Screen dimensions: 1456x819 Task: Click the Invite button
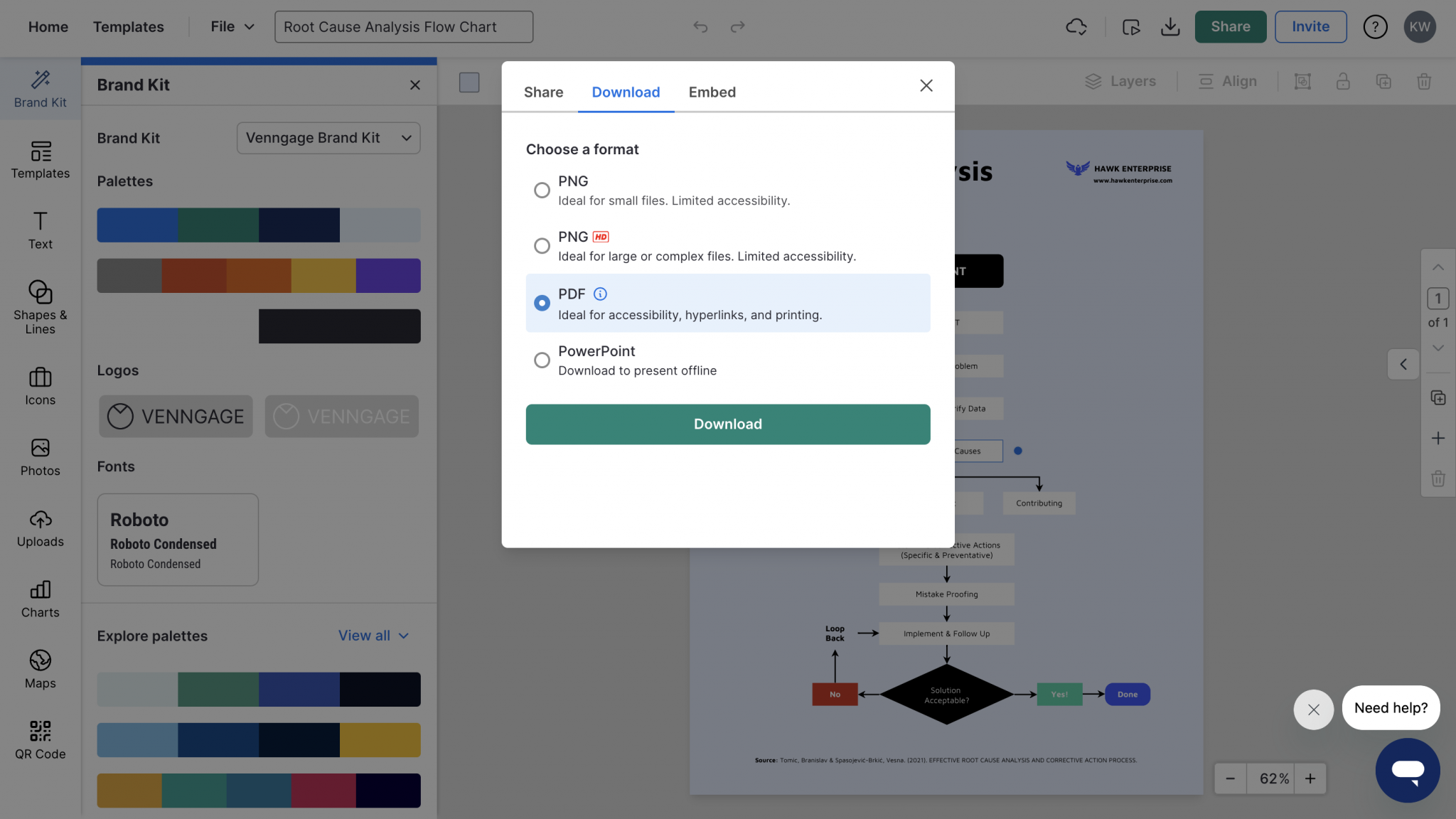coord(1310,27)
